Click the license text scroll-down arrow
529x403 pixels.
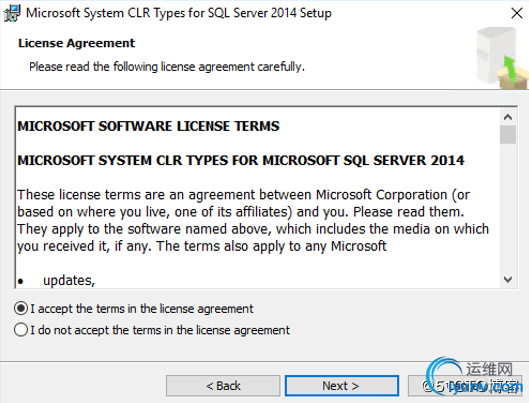tap(508, 280)
